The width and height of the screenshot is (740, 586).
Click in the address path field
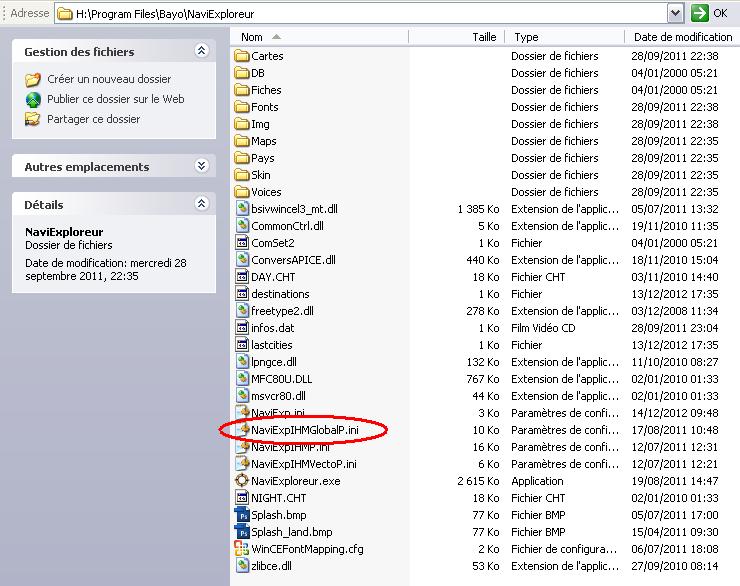point(361,14)
